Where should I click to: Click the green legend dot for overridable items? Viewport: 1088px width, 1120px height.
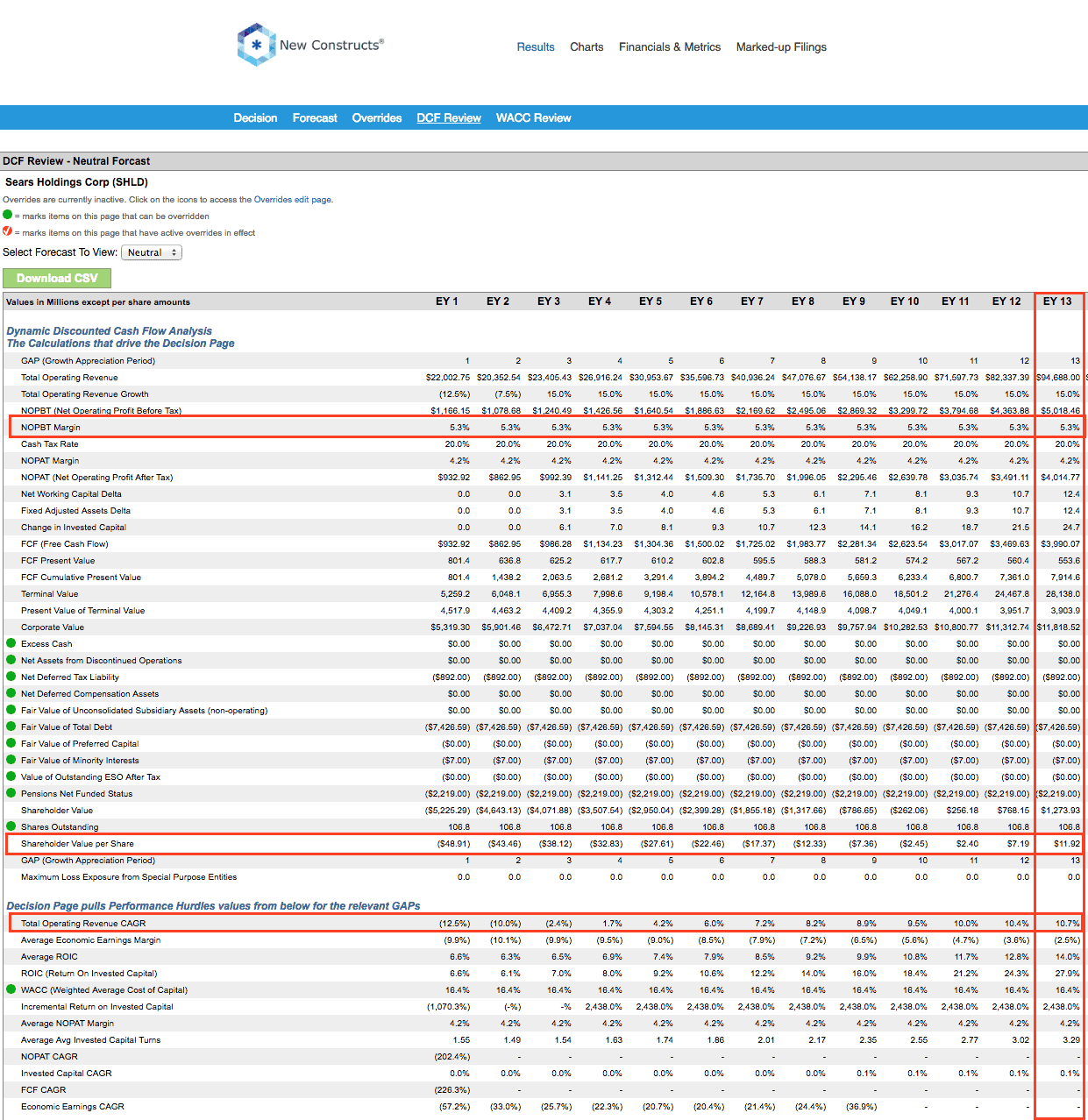tap(8, 215)
